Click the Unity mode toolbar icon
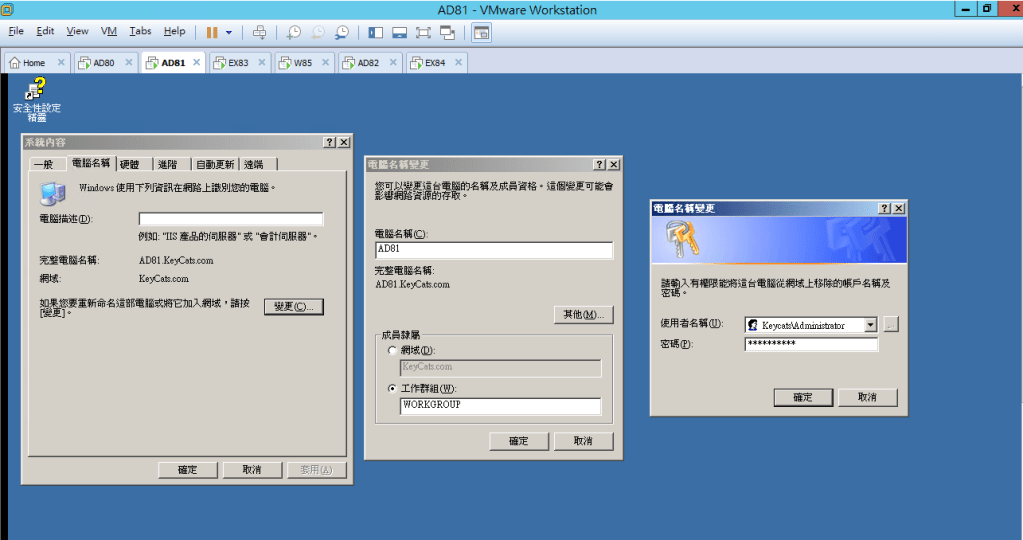 447,32
